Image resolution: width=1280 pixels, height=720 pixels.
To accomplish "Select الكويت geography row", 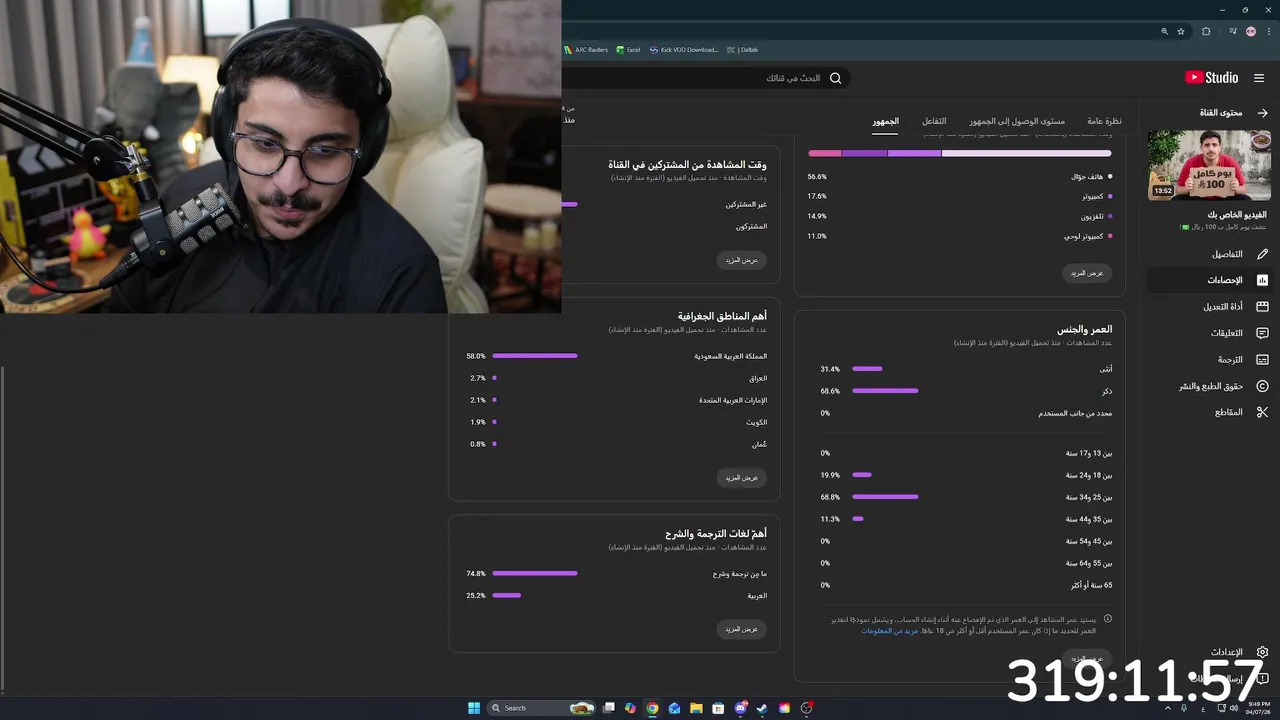I will click(x=617, y=422).
